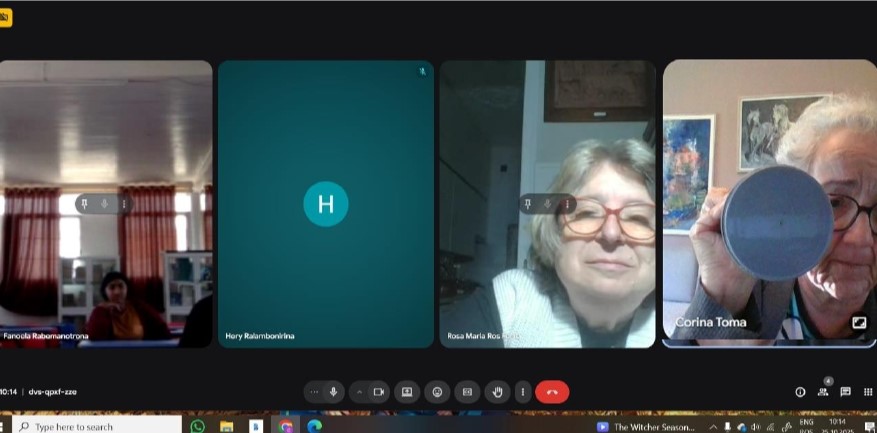Open the activities grid icon

867,392
